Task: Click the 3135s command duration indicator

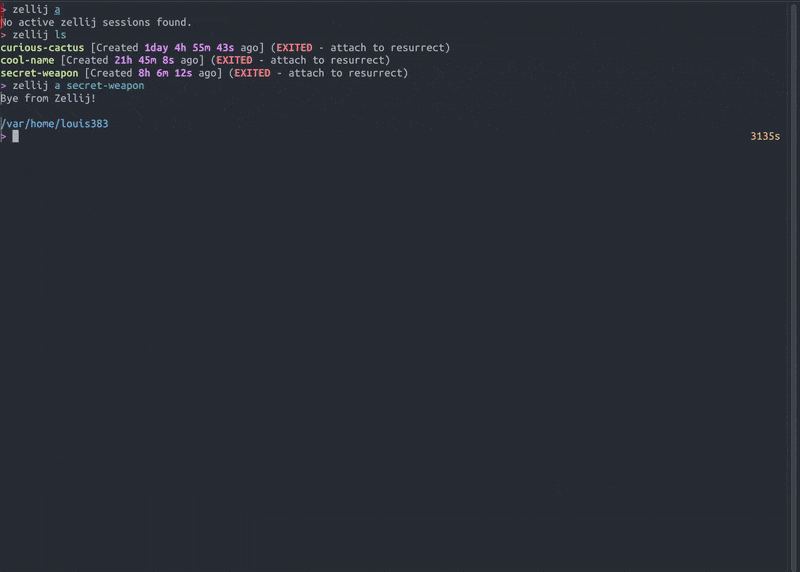Action: (x=765, y=136)
